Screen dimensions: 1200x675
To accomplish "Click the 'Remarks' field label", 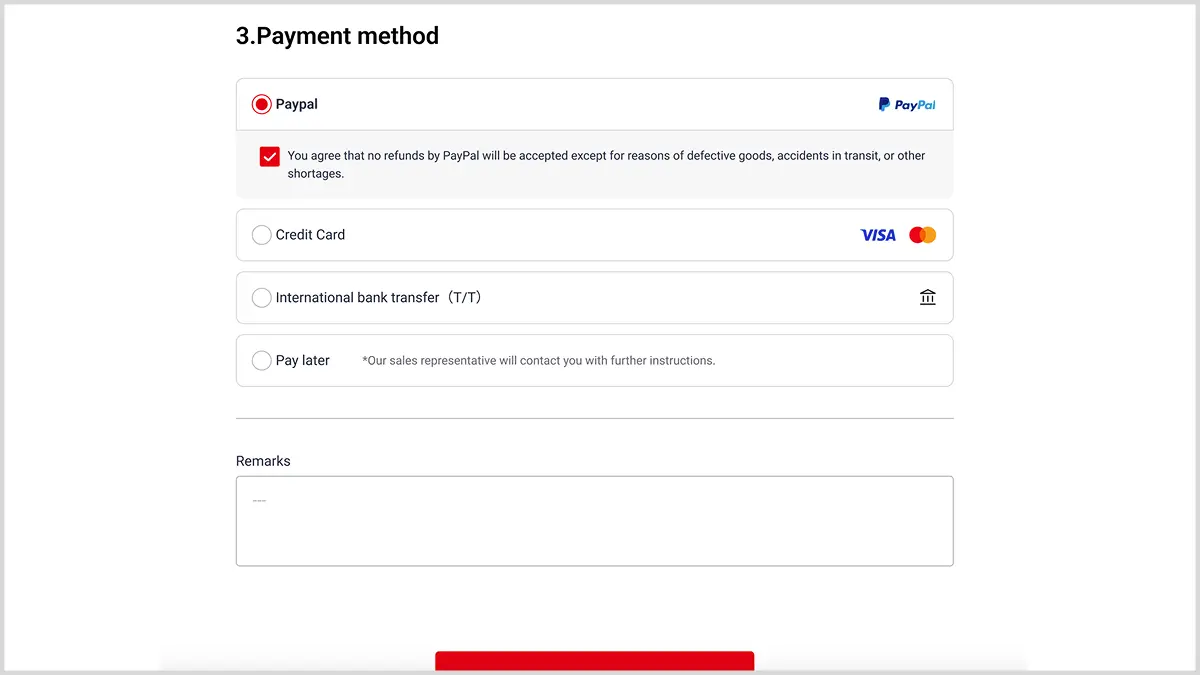I will 263,461.
